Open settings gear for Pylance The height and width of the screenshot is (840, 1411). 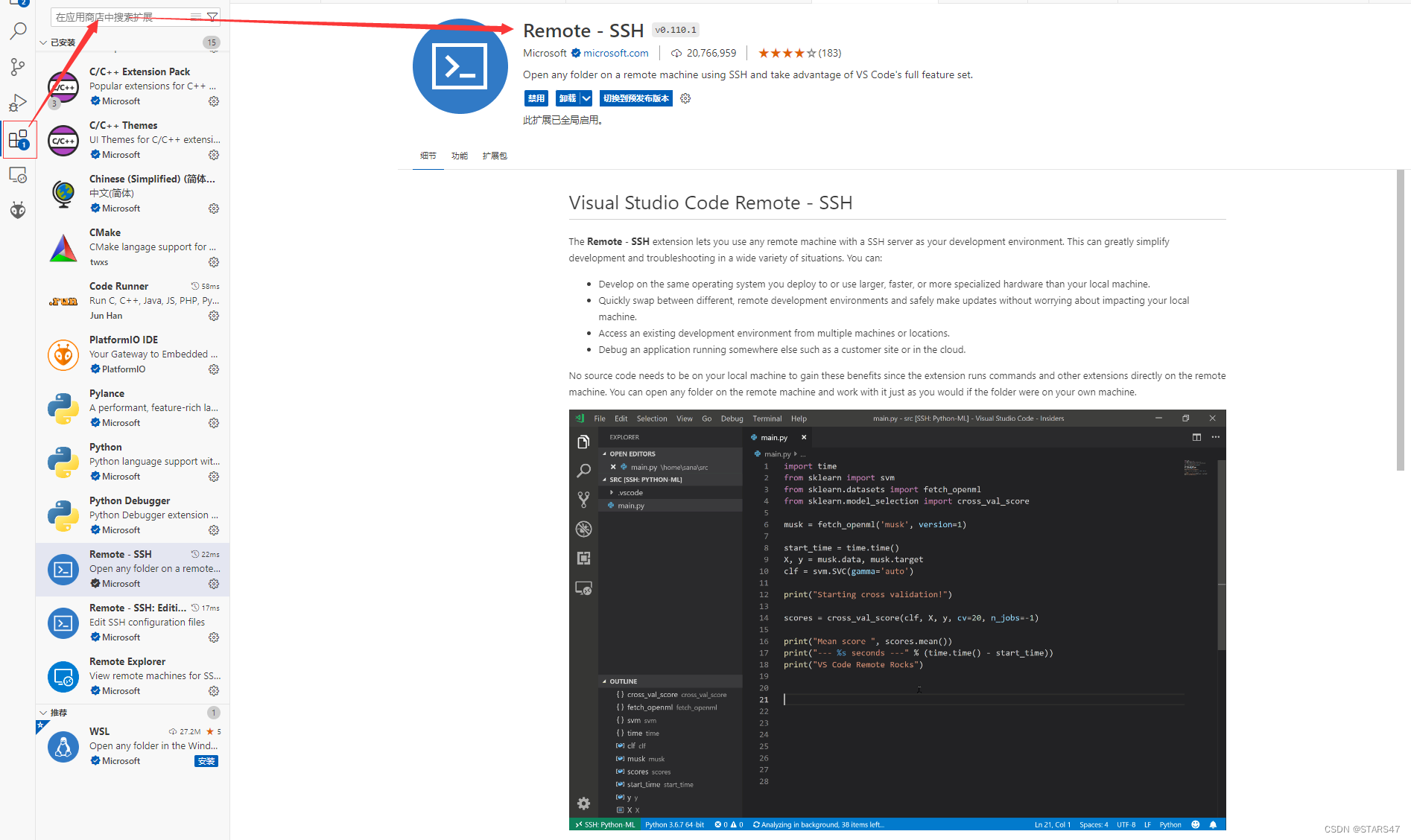pyautogui.click(x=214, y=423)
